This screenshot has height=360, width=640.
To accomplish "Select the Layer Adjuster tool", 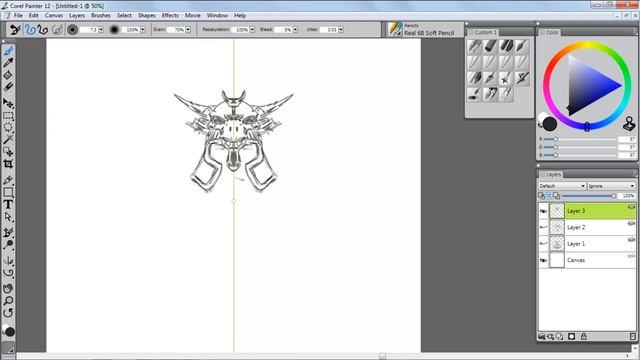I will click(8, 103).
